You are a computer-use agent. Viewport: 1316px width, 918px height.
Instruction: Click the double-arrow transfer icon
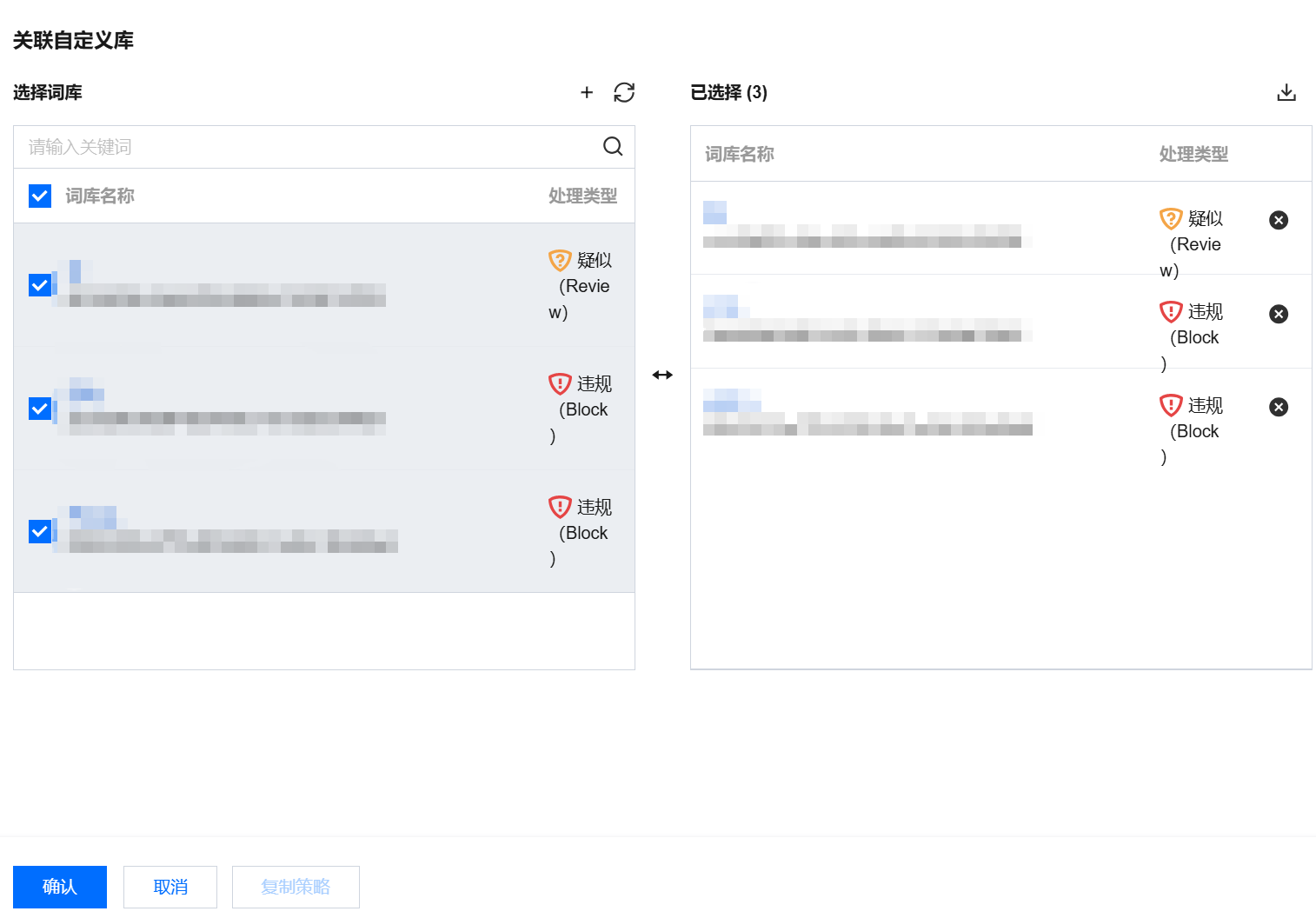coord(662,375)
